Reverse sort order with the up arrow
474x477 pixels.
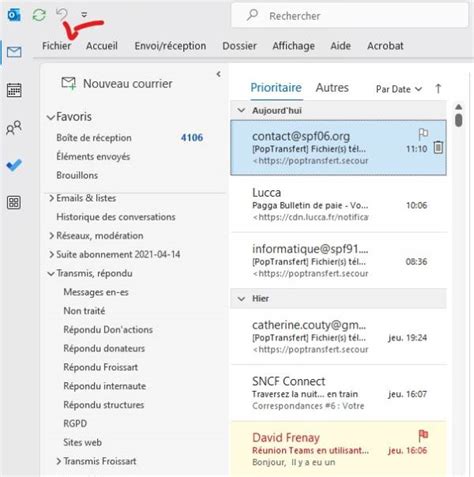pos(438,89)
